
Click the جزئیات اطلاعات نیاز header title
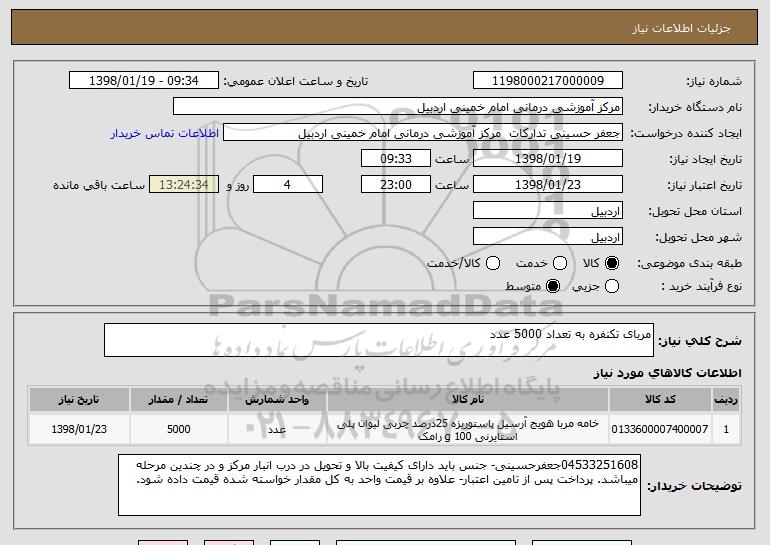[x=681, y=28]
